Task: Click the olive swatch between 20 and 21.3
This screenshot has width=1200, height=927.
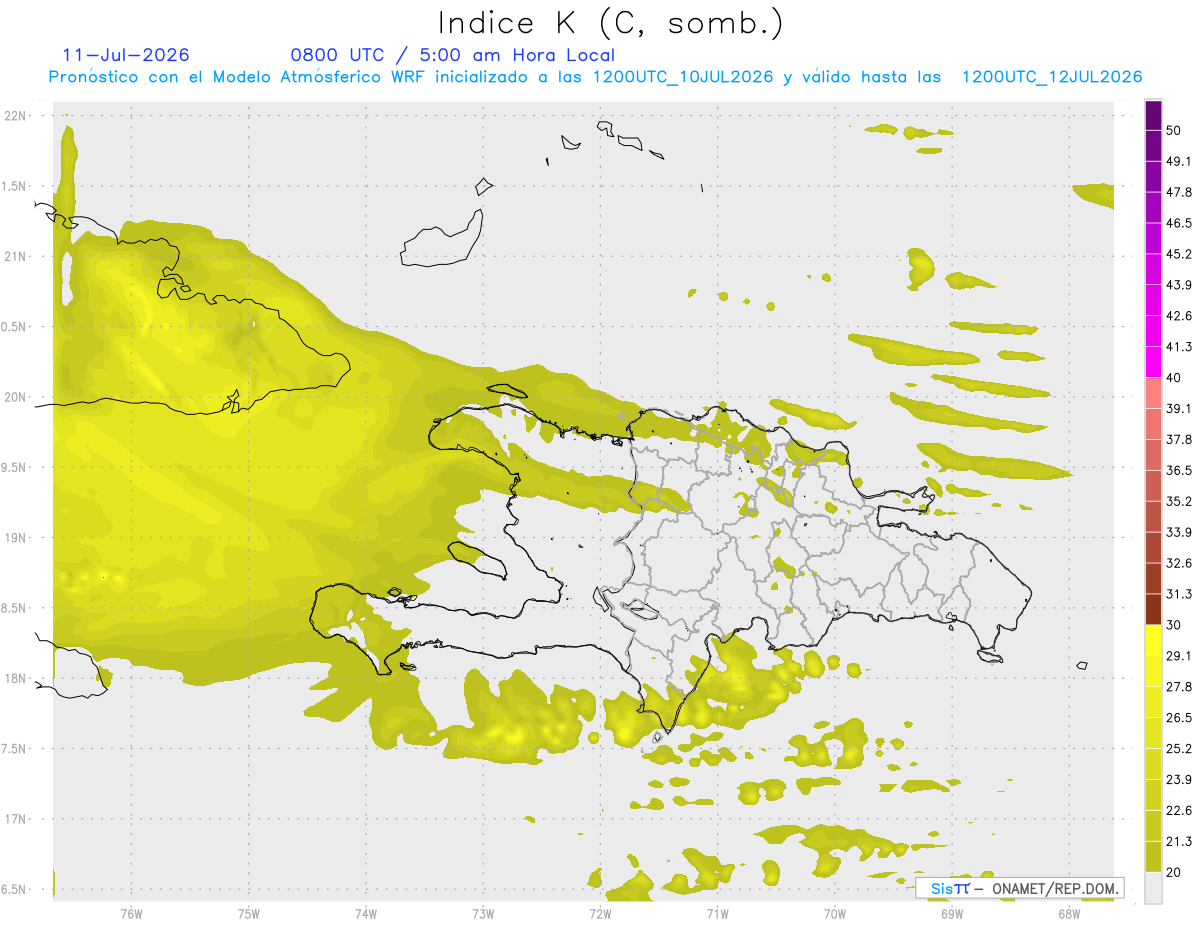Action: click(x=1153, y=857)
